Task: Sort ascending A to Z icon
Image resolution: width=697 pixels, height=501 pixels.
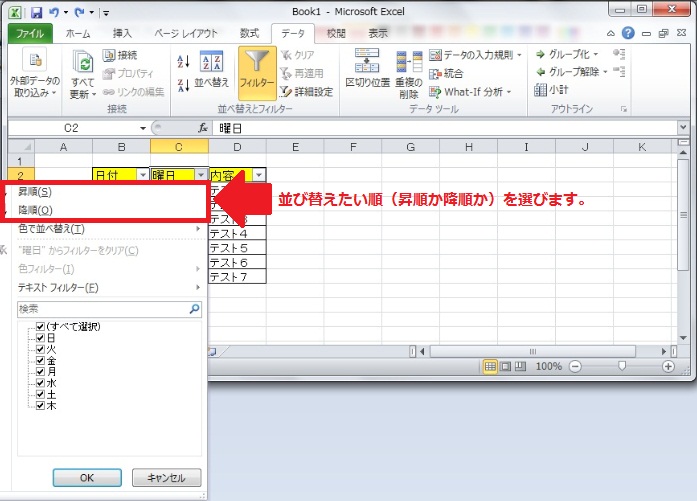Action: 184,61
